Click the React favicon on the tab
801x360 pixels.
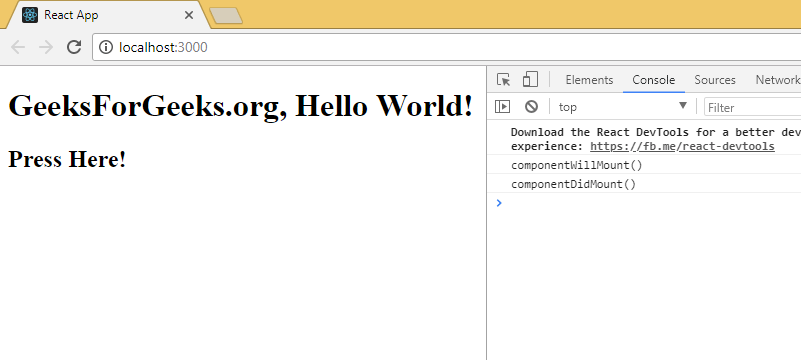pyautogui.click(x=30, y=15)
